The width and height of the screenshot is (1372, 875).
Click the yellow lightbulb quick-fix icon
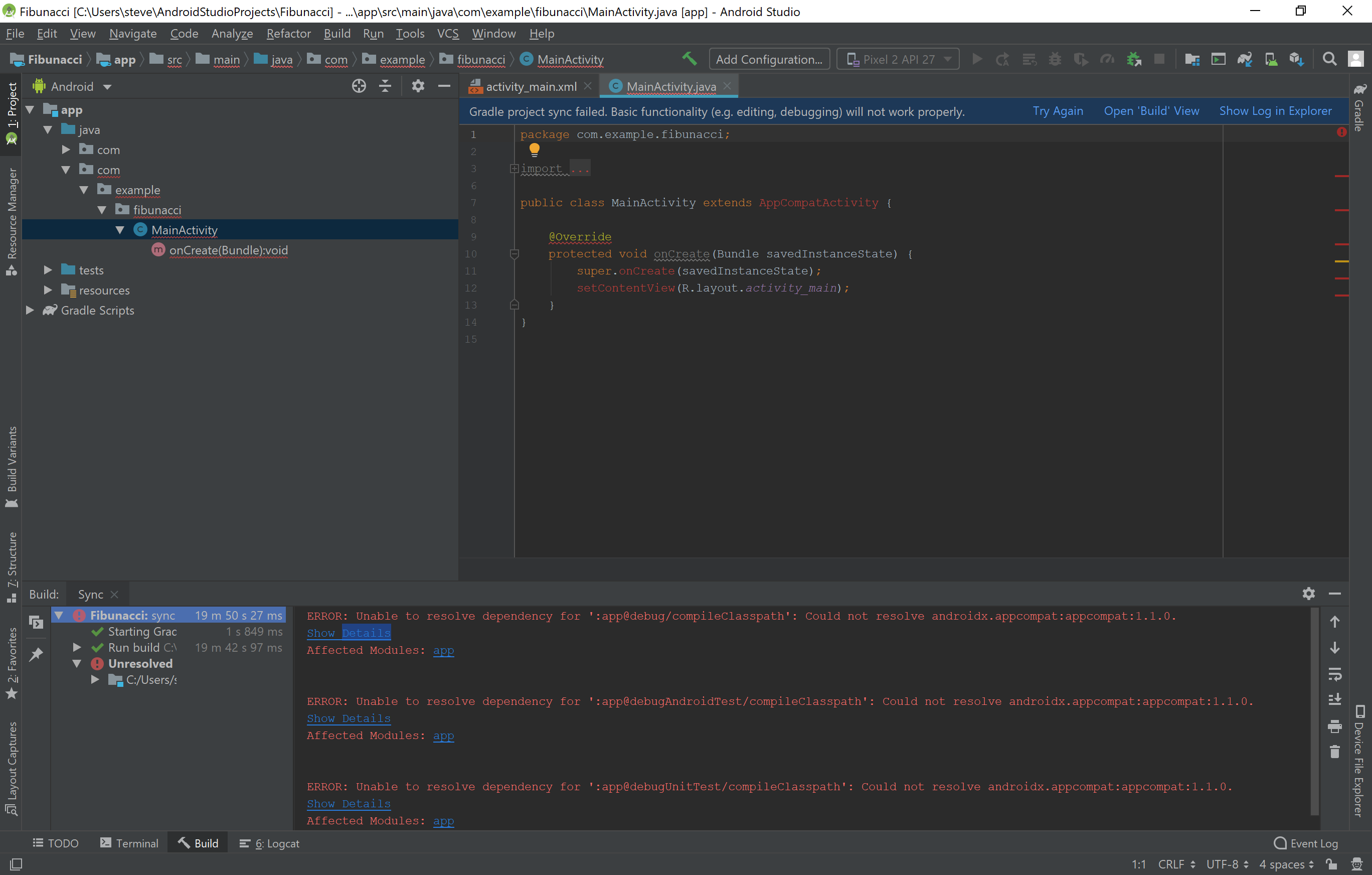coord(534,150)
